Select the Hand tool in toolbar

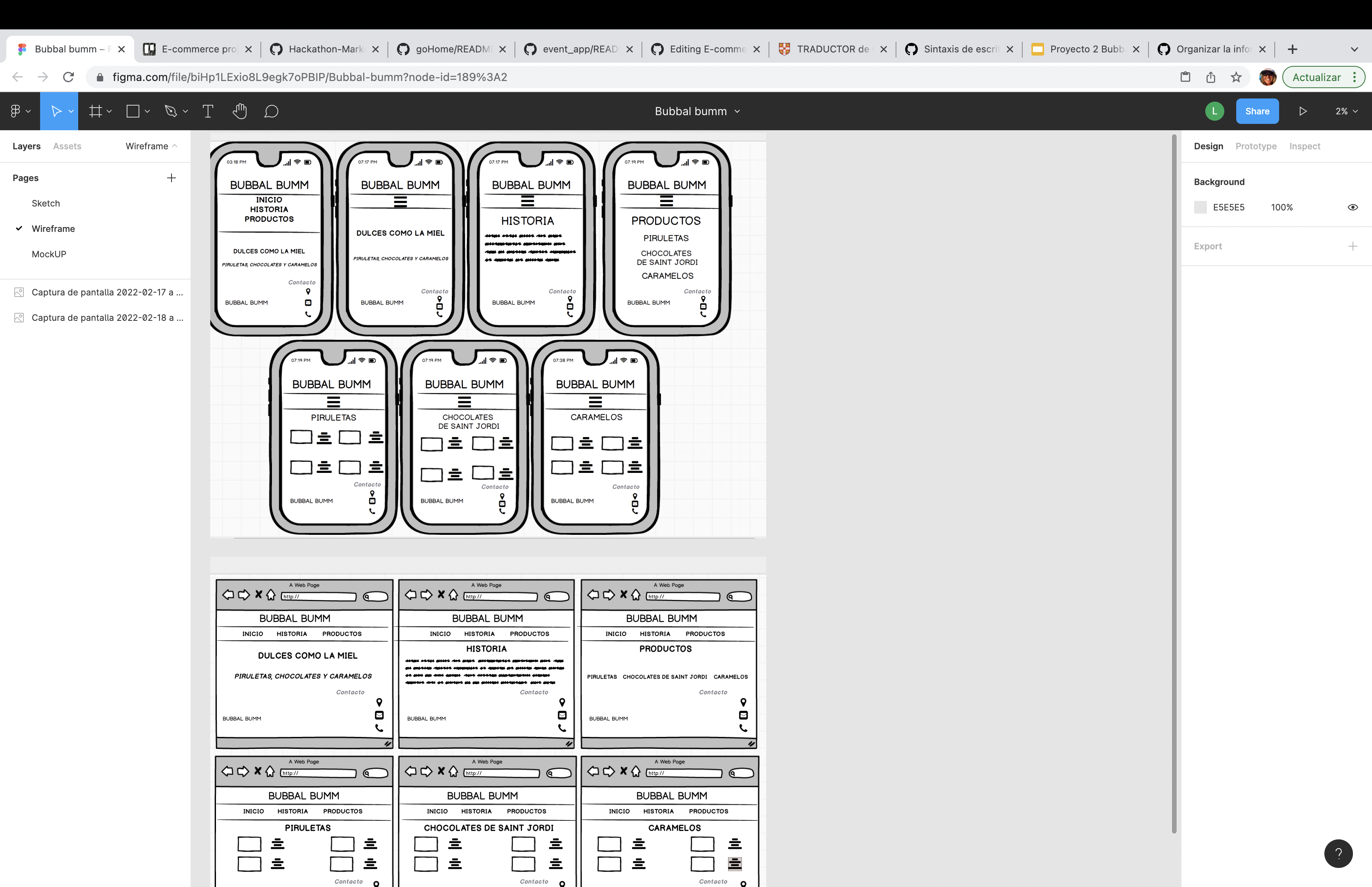[x=239, y=111]
